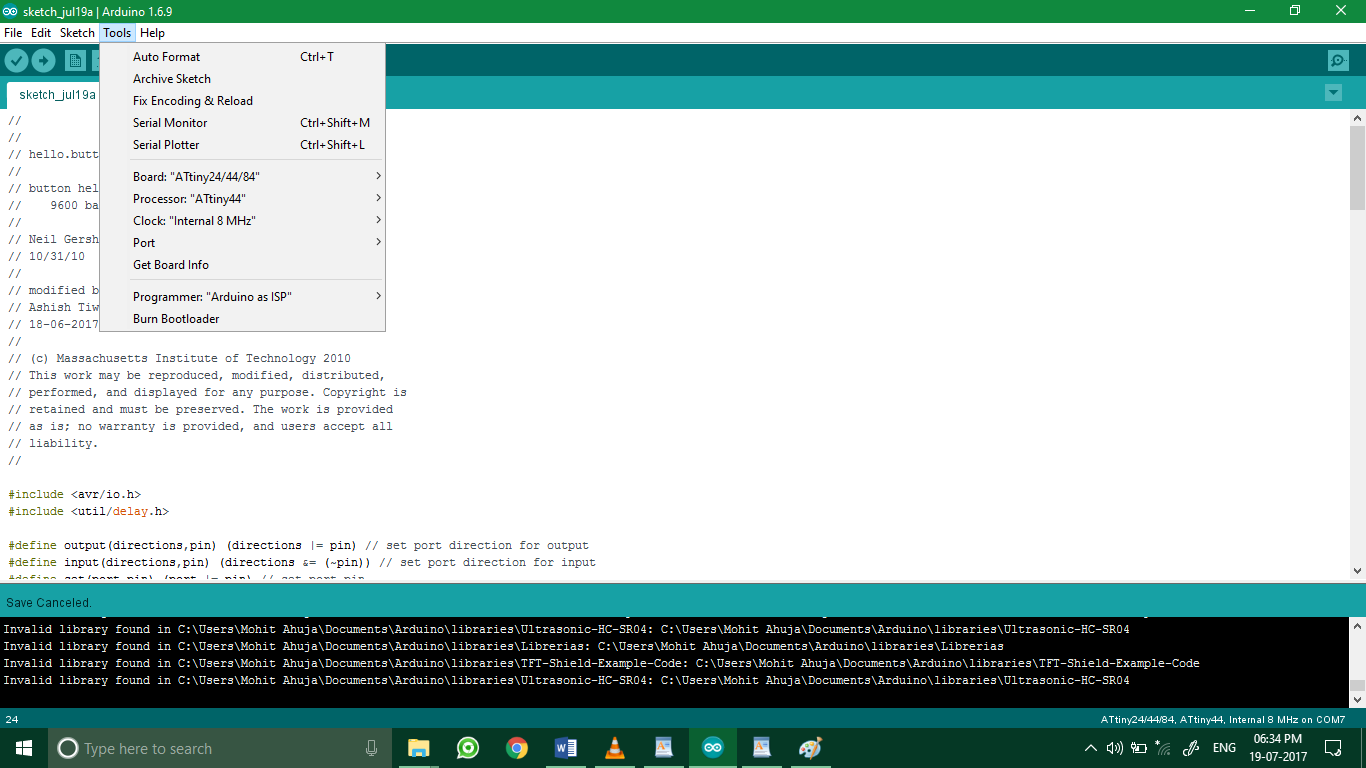Click the New sketch toolbar icon
This screenshot has width=1366, height=768.
point(75,60)
